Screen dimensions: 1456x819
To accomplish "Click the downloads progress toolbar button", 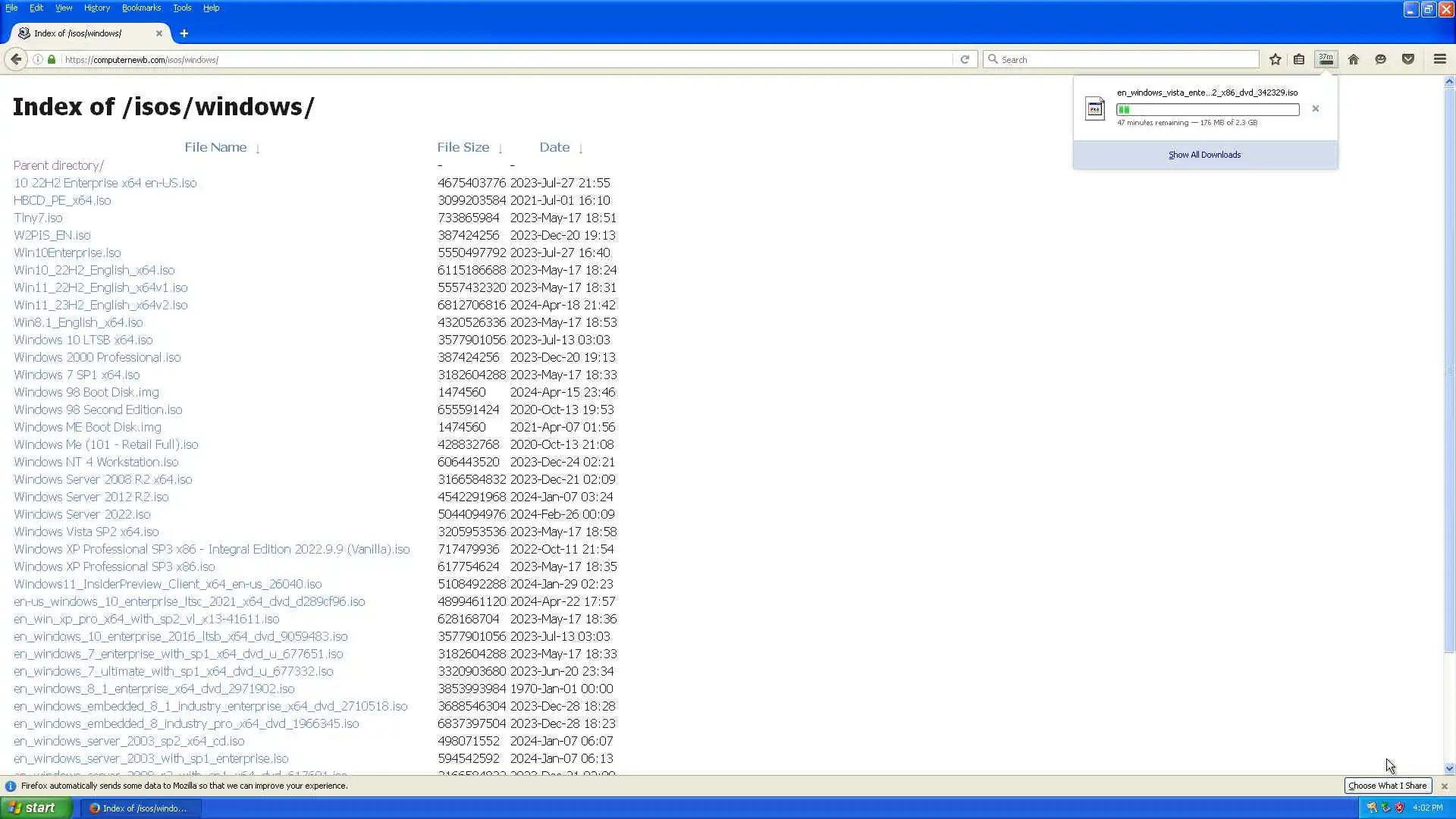I will [x=1326, y=59].
